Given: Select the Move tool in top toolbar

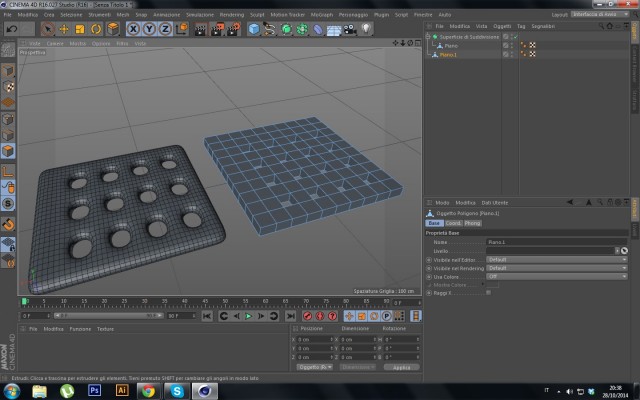Looking at the screenshot, I should 64,29.
